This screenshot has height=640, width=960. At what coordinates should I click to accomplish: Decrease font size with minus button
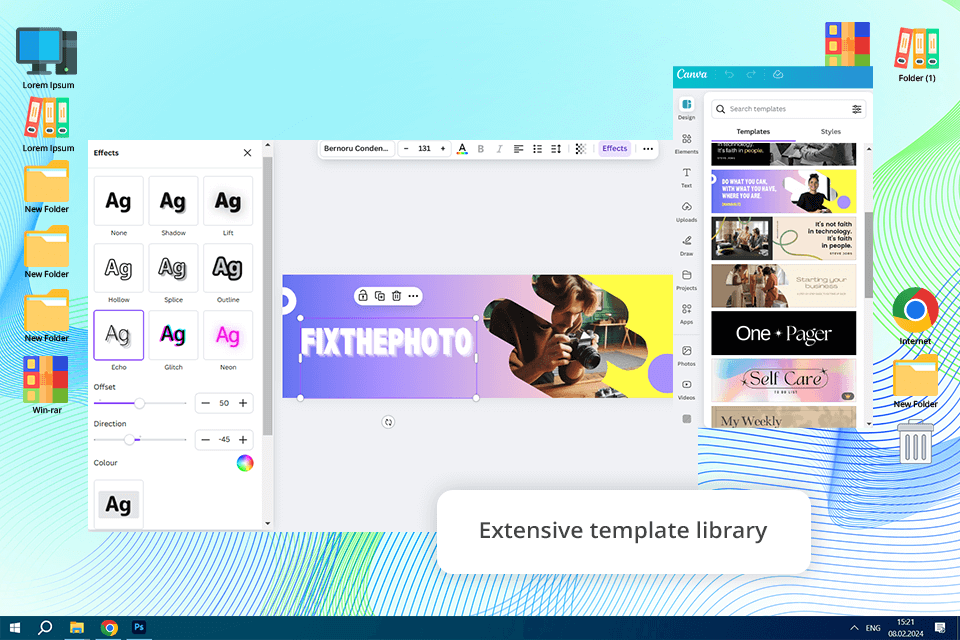pyautogui.click(x=406, y=148)
